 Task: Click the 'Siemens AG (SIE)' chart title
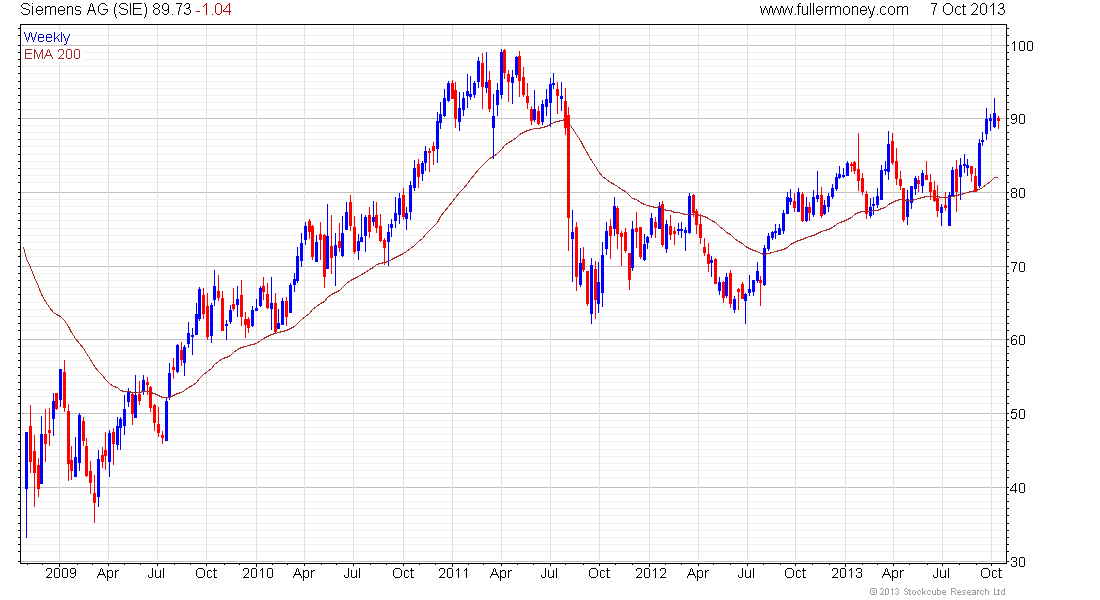click(84, 9)
